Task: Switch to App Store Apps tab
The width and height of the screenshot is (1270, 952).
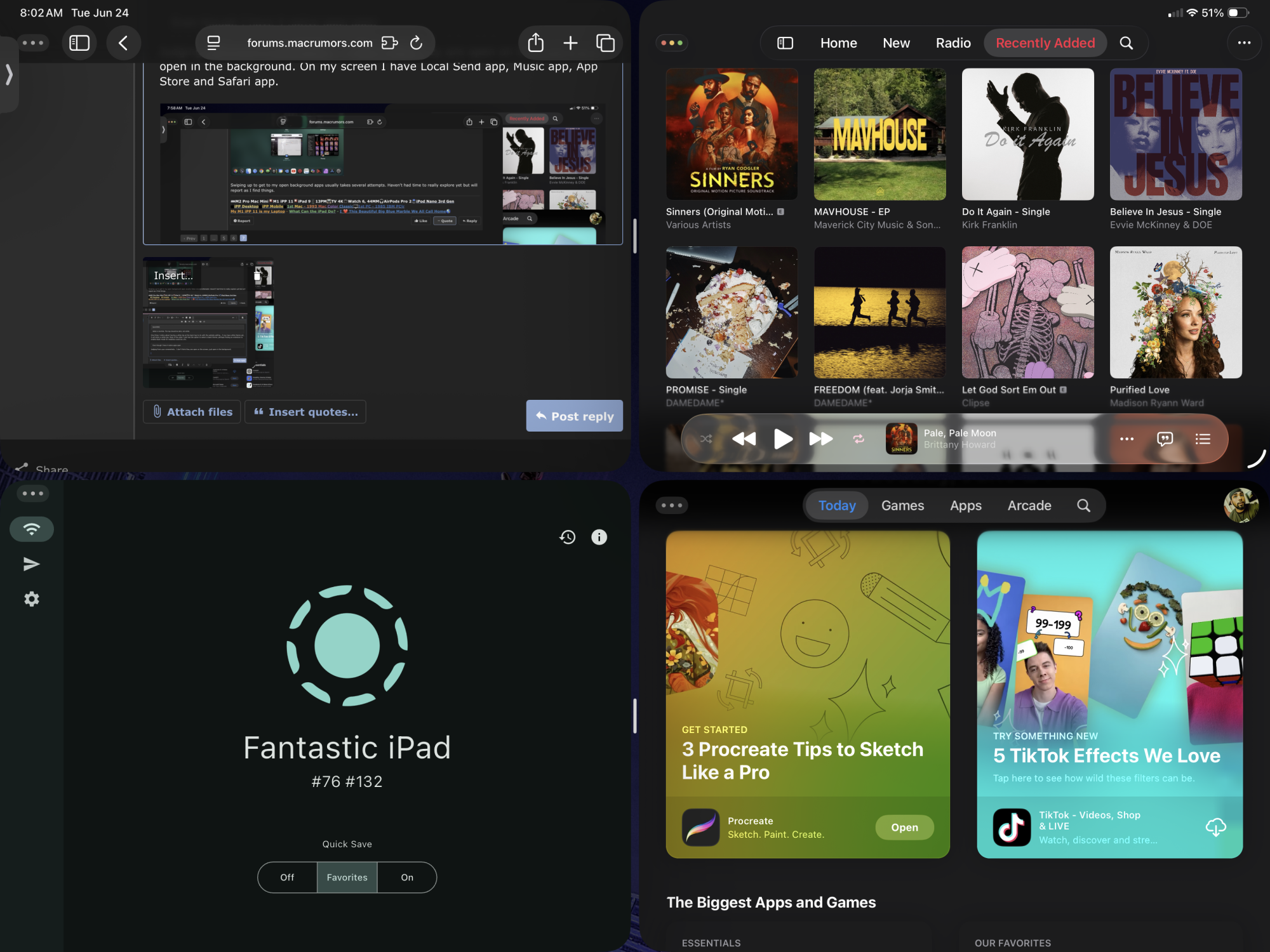Action: click(966, 506)
